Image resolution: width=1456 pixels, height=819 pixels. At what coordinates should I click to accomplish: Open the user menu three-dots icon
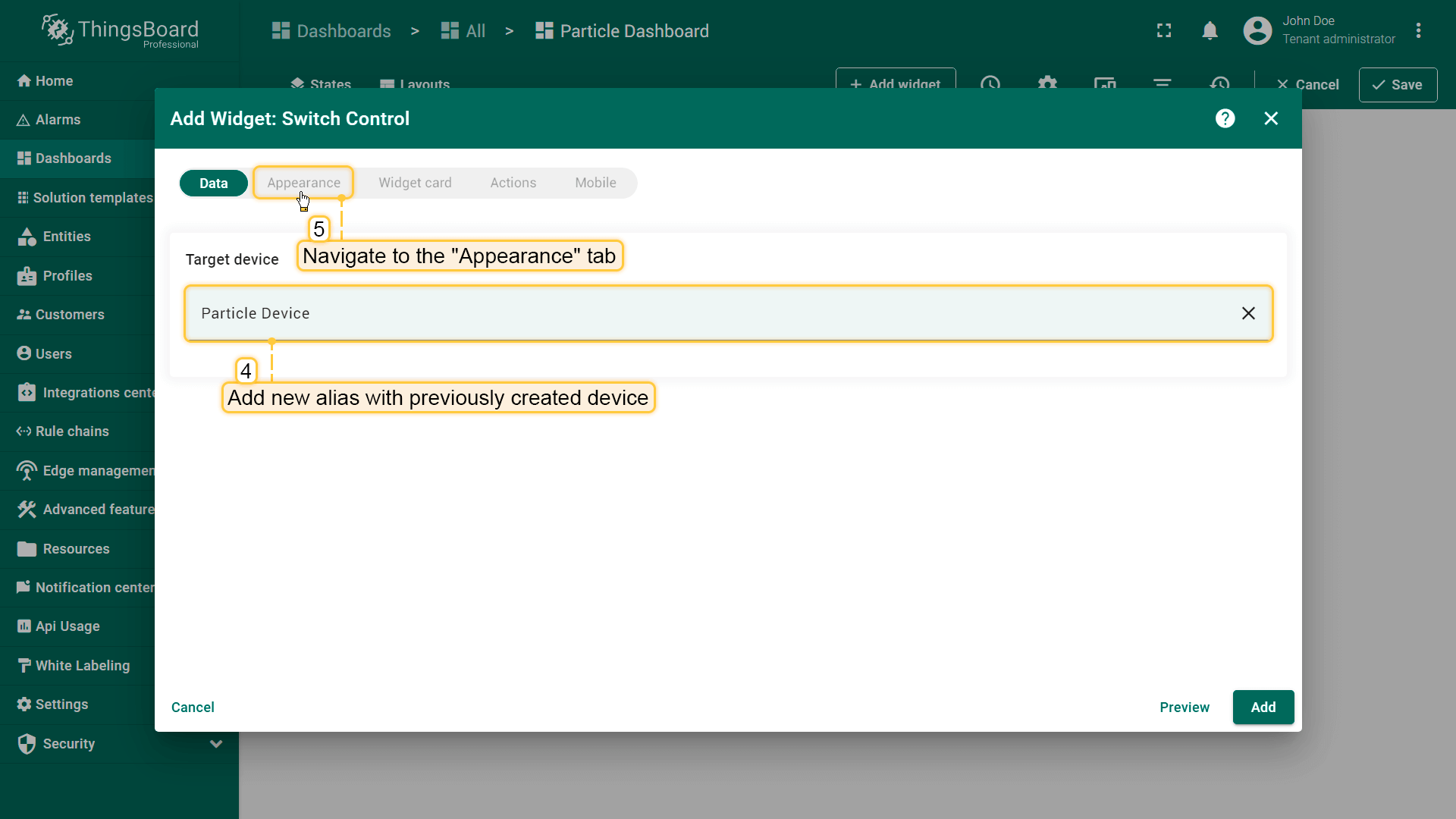tap(1418, 31)
